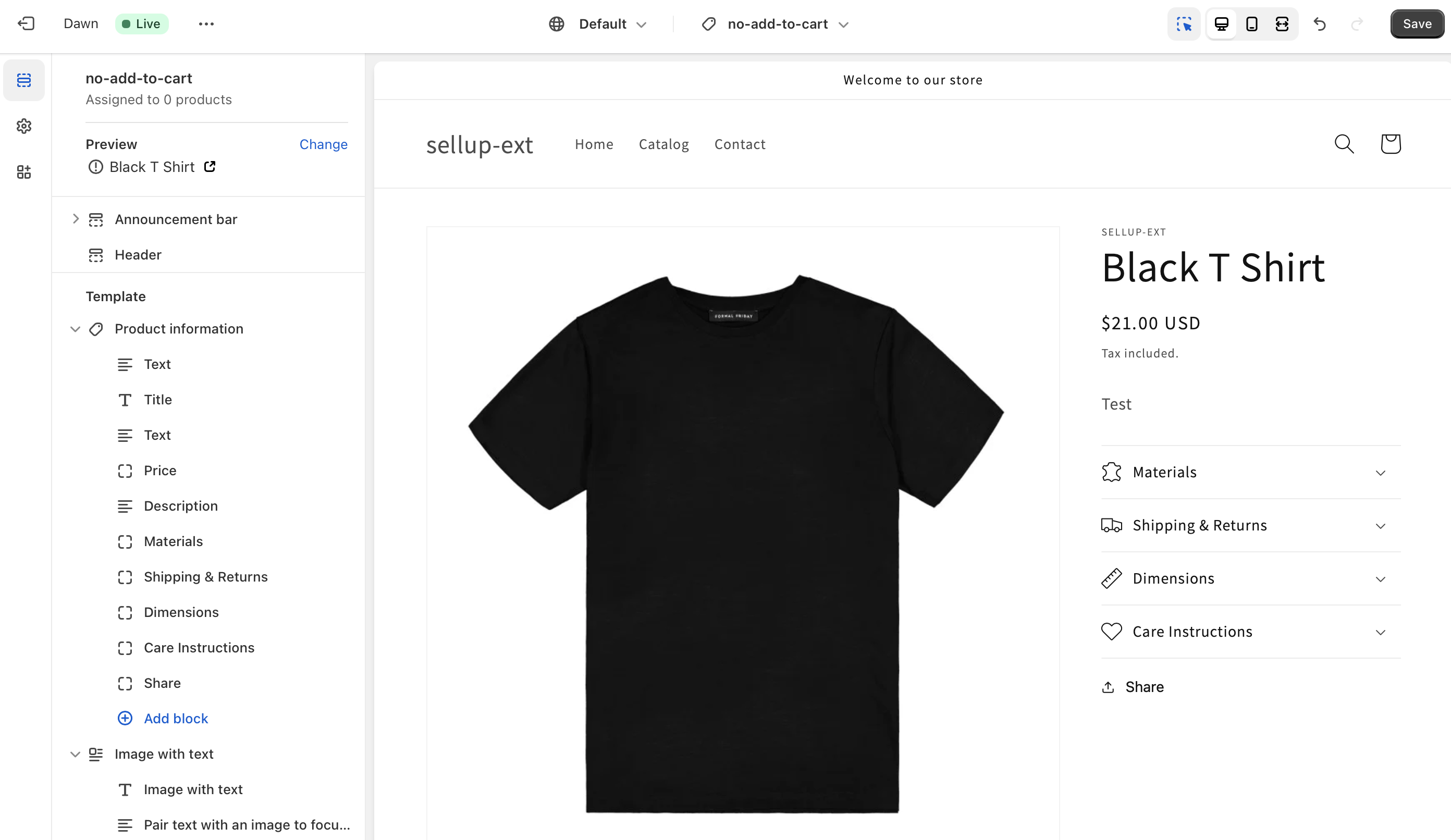Viewport: 1451px width, 840px height.
Task: Open the app embeds sidebar icon
Action: [23, 171]
